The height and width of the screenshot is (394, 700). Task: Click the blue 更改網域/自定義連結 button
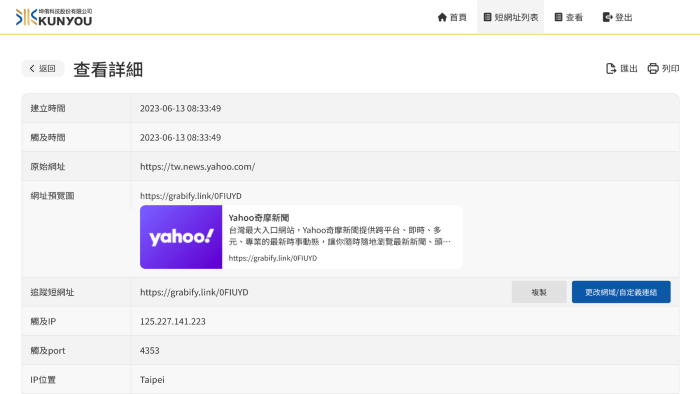click(621, 292)
